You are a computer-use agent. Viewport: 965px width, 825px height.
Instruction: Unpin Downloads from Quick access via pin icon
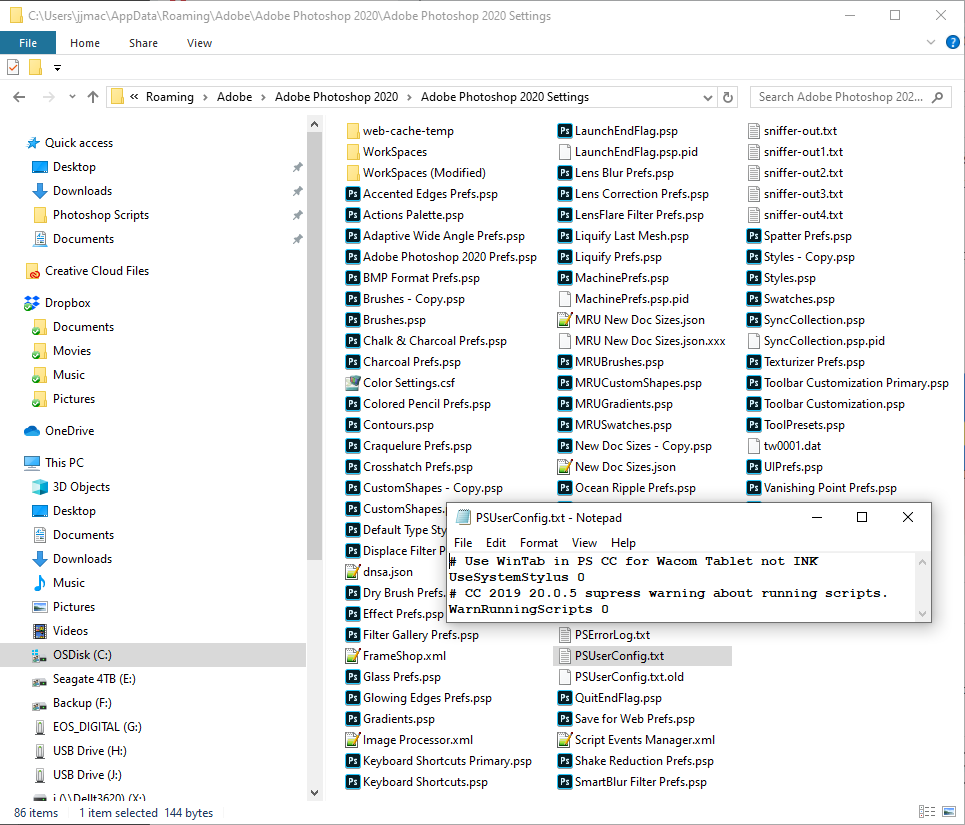click(x=297, y=191)
